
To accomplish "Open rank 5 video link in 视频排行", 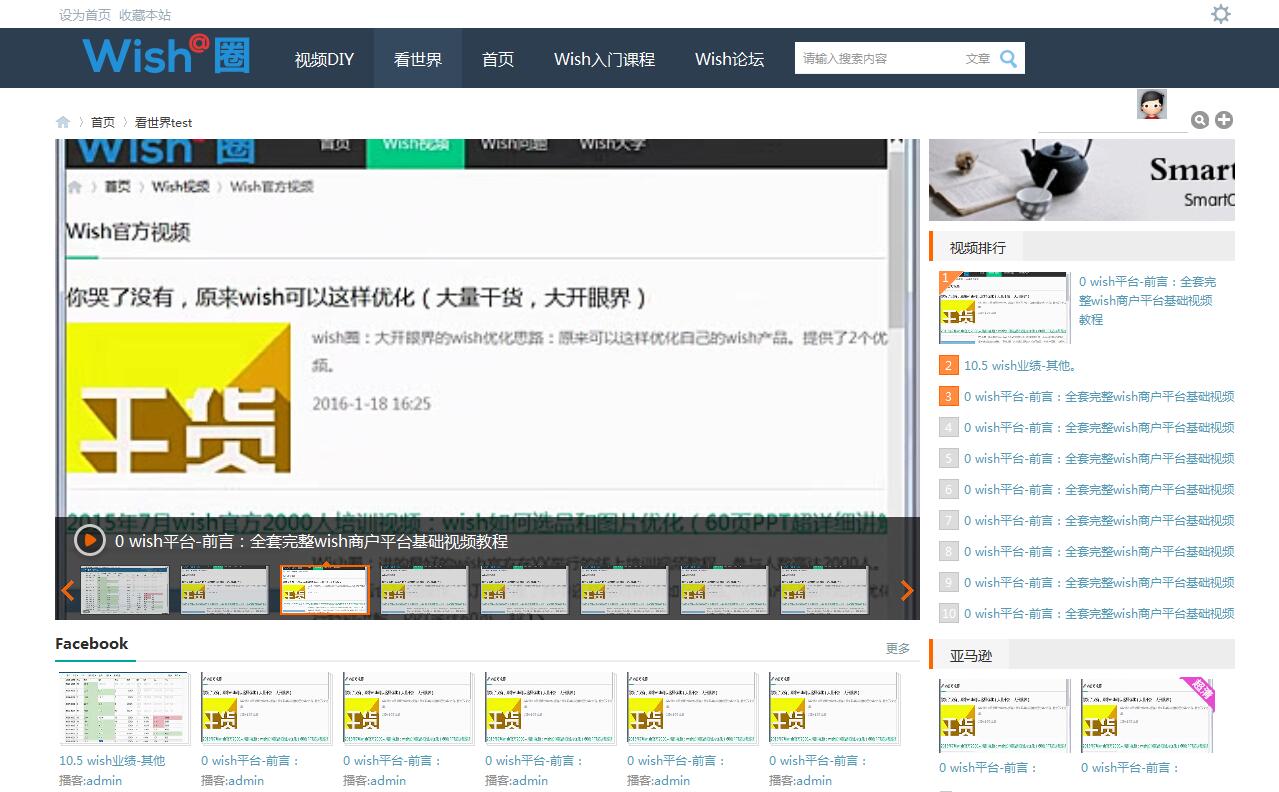I will pyautogui.click(x=1099, y=458).
